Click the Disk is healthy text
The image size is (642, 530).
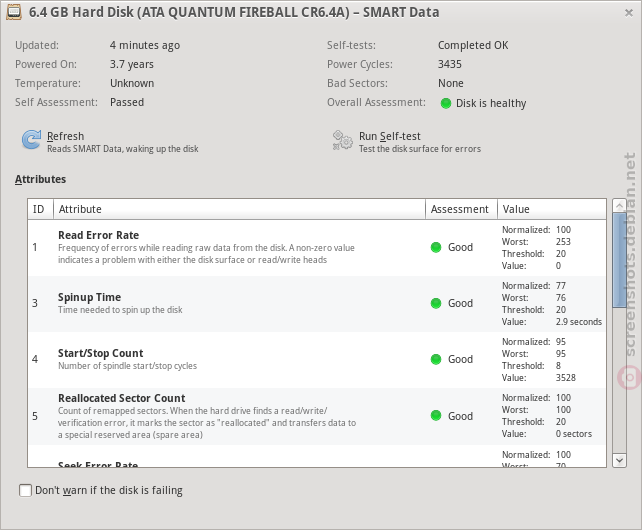[491, 103]
